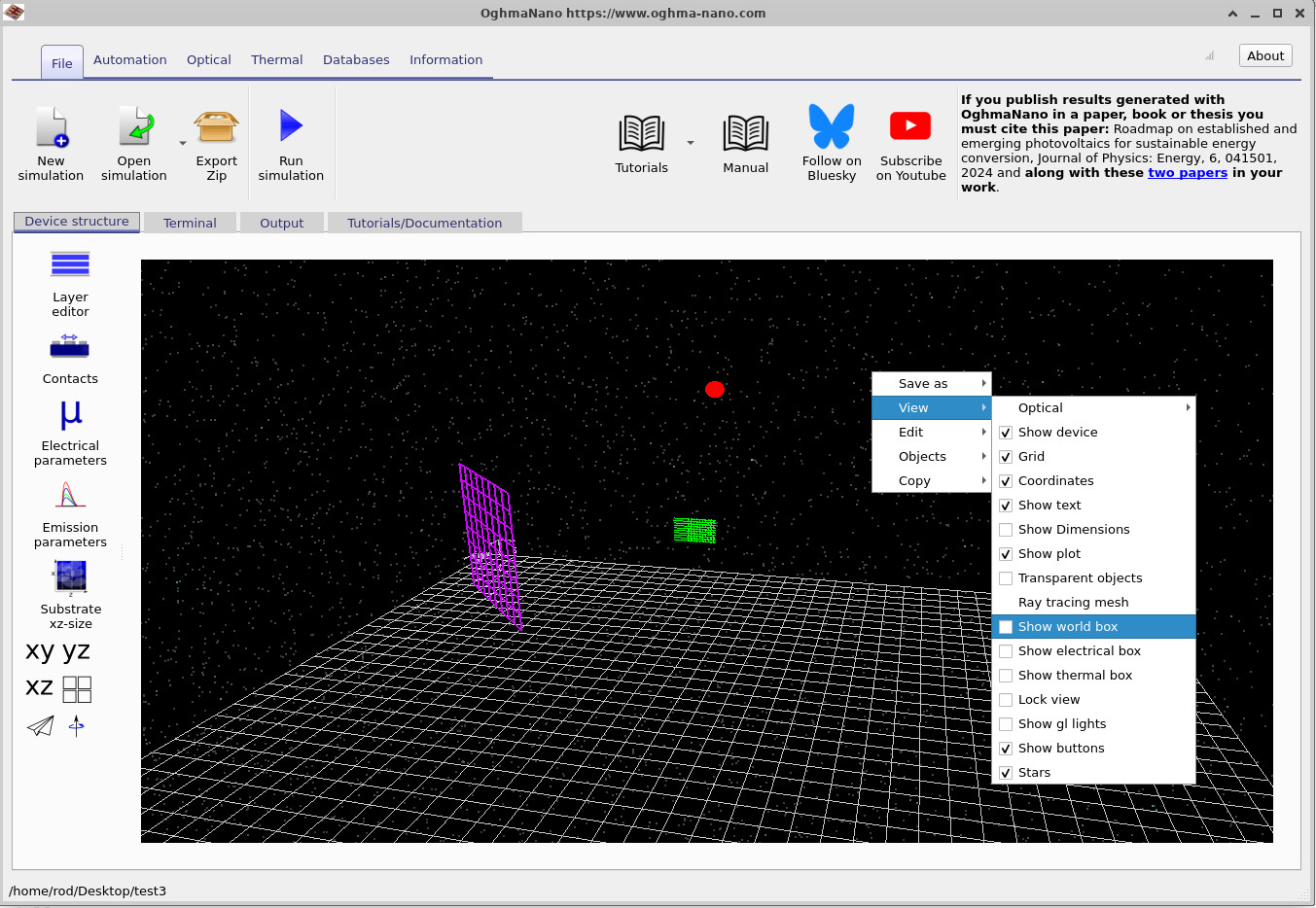Click the two papers hyperlink
Viewport: 1316px width, 908px height.
coord(1188,172)
